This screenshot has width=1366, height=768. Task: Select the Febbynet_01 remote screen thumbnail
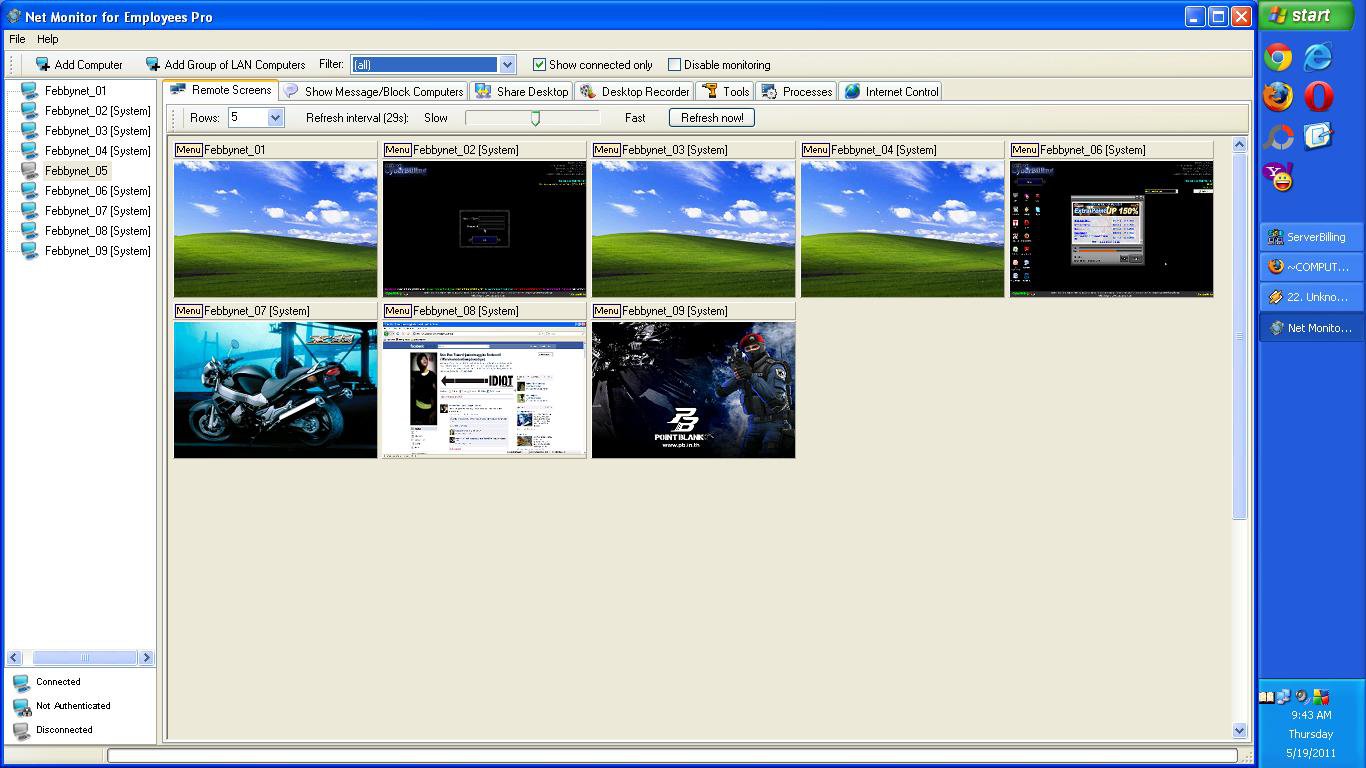(x=275, y=229)
